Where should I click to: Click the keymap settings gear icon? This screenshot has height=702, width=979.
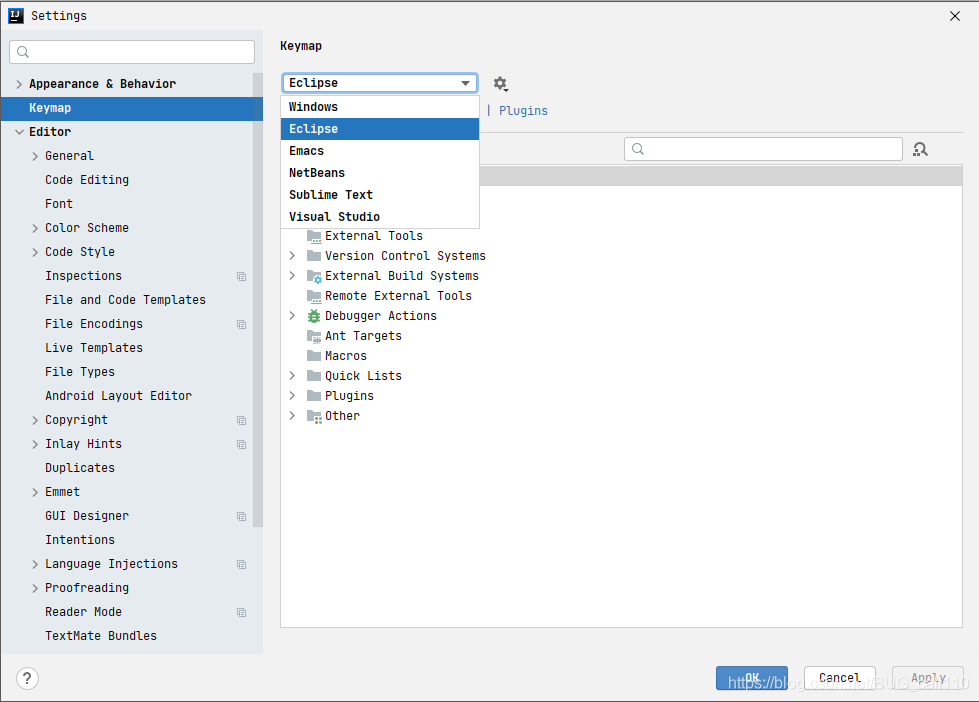coord(500,84)
